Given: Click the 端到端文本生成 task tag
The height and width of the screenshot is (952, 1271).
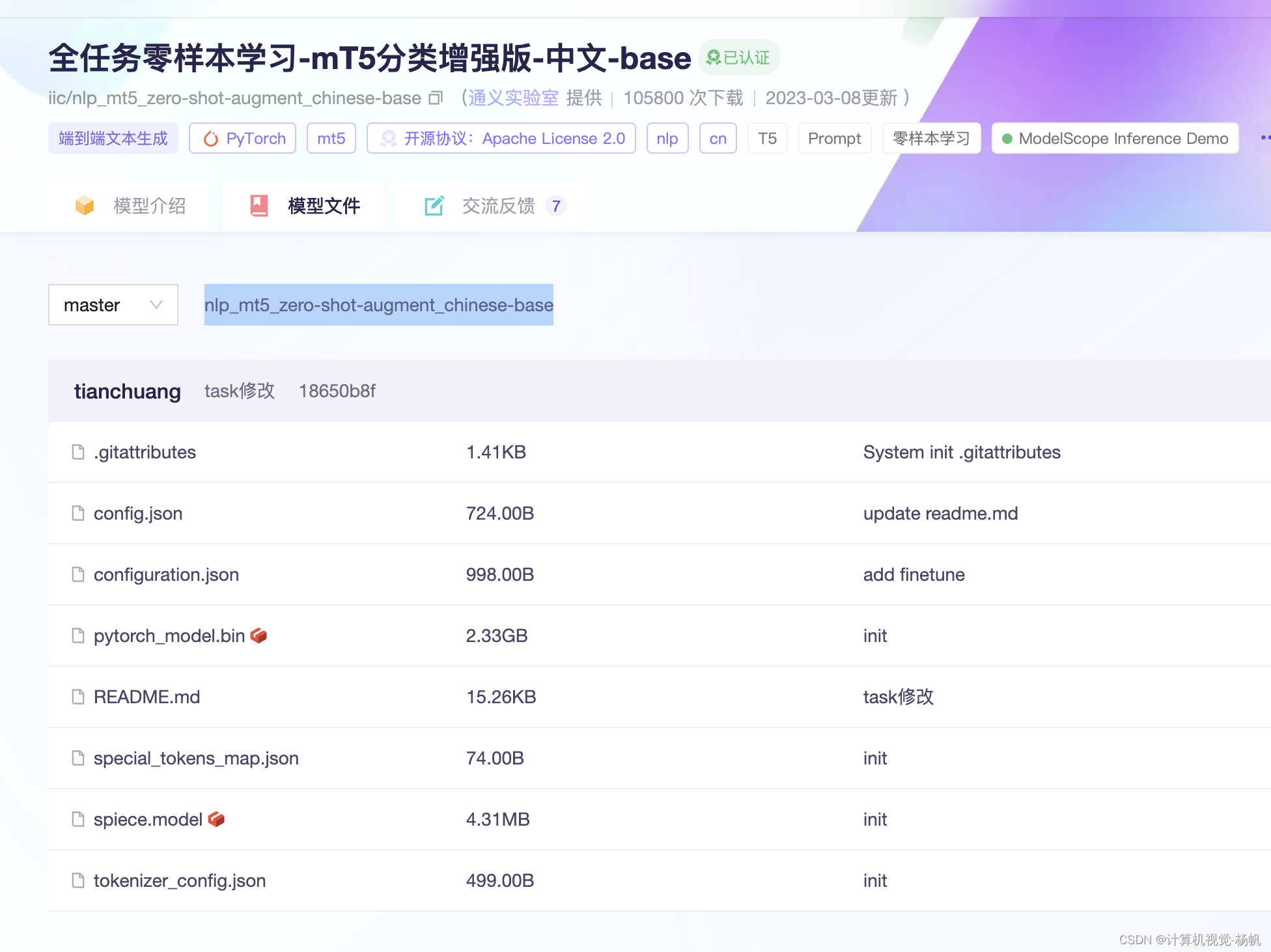Looking at the screenshot, I should tap(113, 139).
